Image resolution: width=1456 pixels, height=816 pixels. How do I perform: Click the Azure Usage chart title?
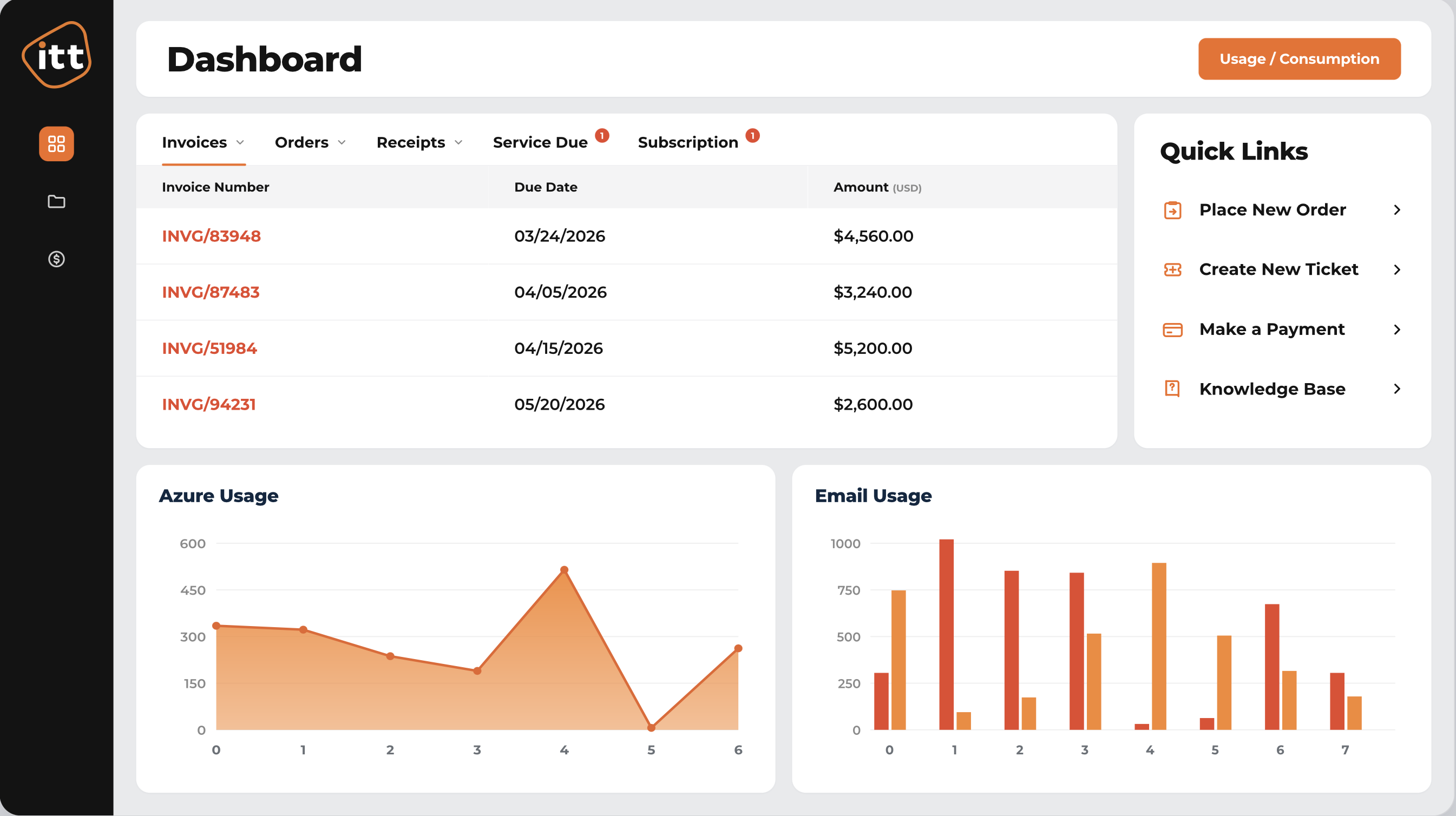pyautogui.click(x=218, y=496)
